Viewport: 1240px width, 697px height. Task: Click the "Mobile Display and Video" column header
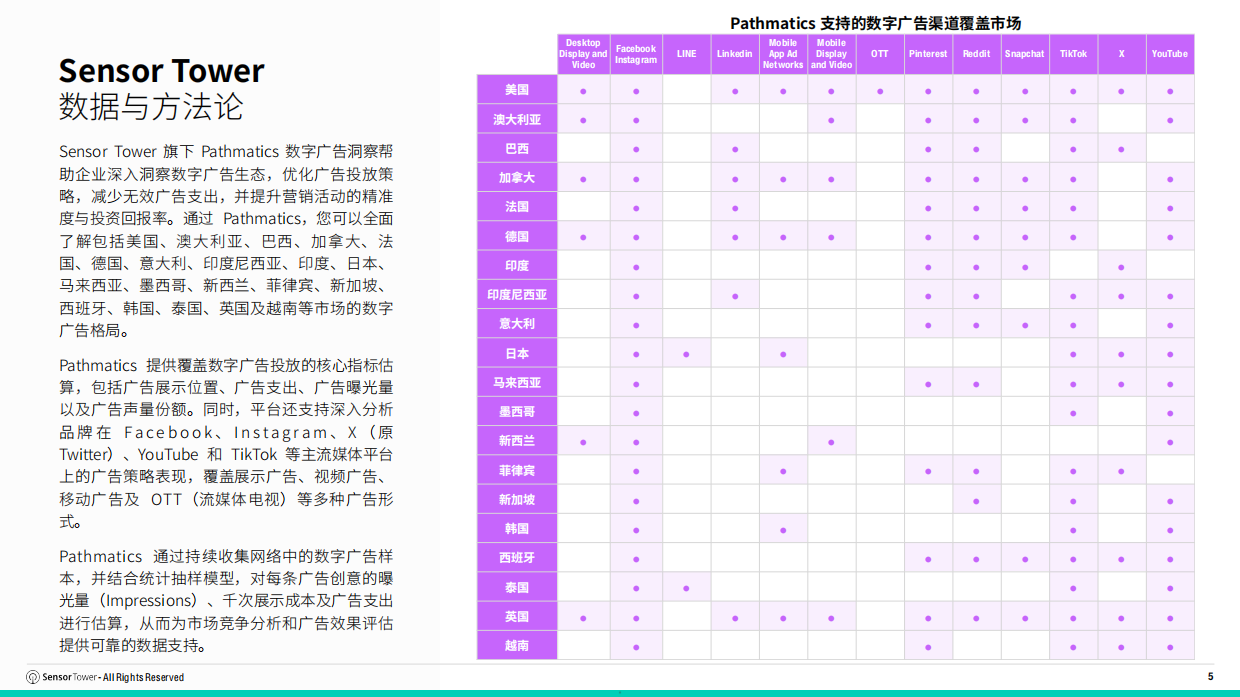coord(831,54)
